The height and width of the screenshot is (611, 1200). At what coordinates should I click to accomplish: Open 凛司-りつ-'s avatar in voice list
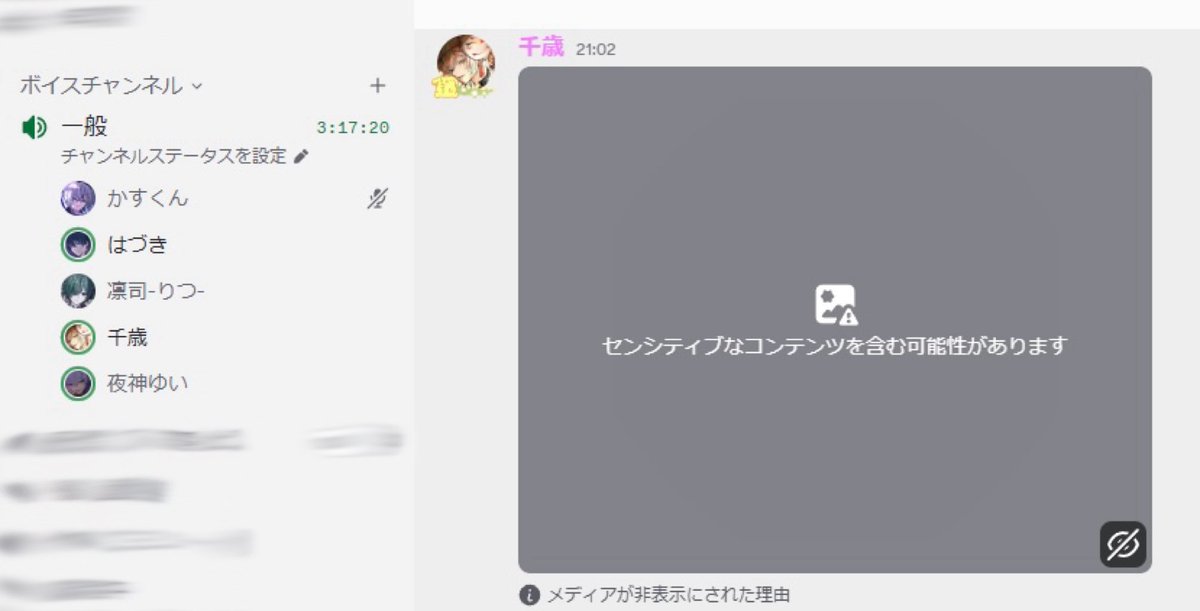click(78, 291)
